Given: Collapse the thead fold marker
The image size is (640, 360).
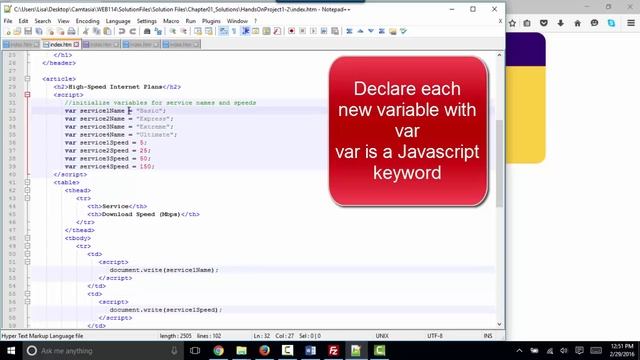Looking at the screenshot, I should point(27,190).
